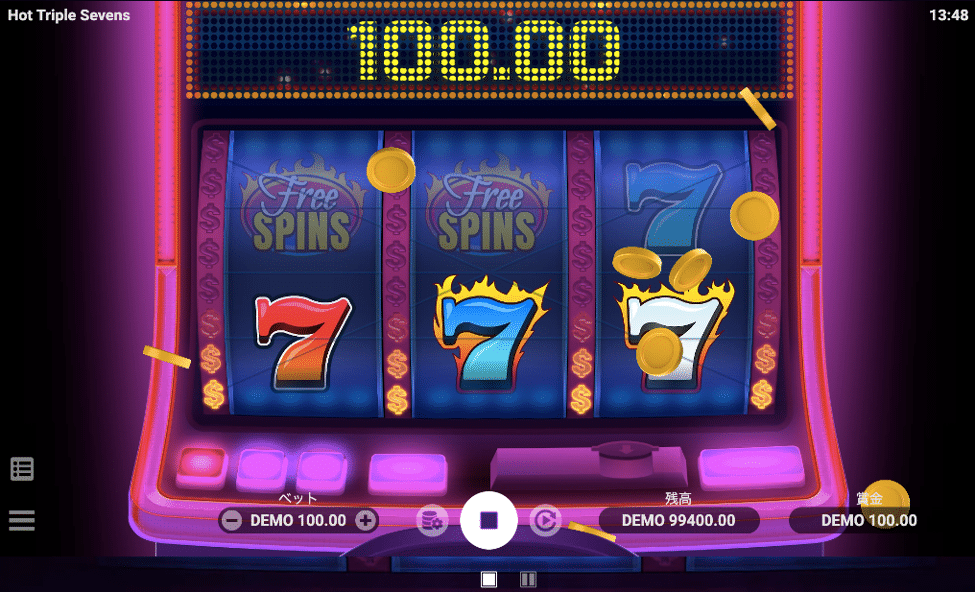Click the 100.00 win display board

point(489,50)
